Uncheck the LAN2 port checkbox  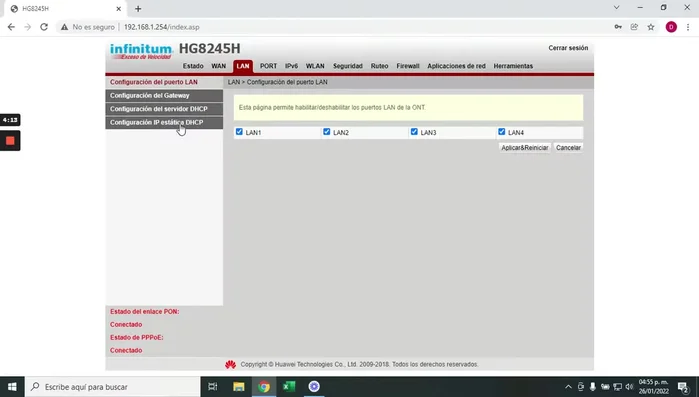[326, 131]
